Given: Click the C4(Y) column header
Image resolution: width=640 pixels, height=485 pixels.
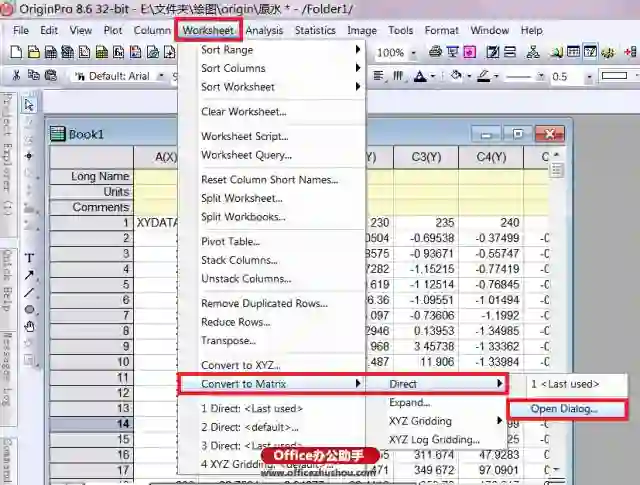Looking at the screenshot, I should point(491,157).
